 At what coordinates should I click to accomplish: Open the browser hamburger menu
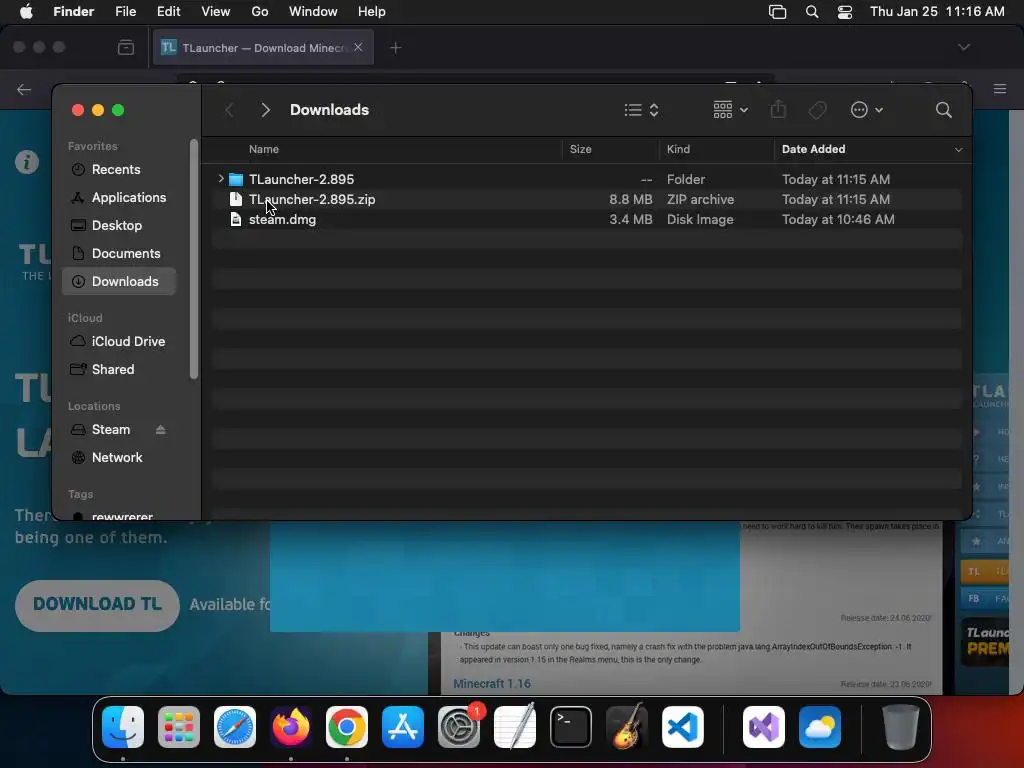coord(999,89)
